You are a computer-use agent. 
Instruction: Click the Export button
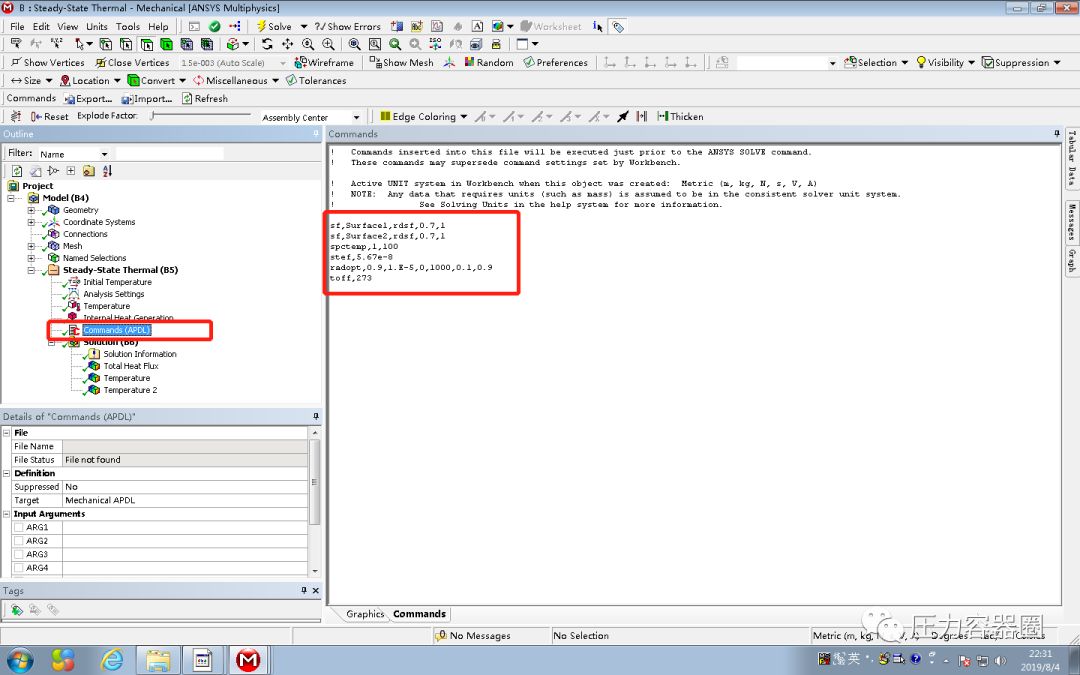pos(88,98)
